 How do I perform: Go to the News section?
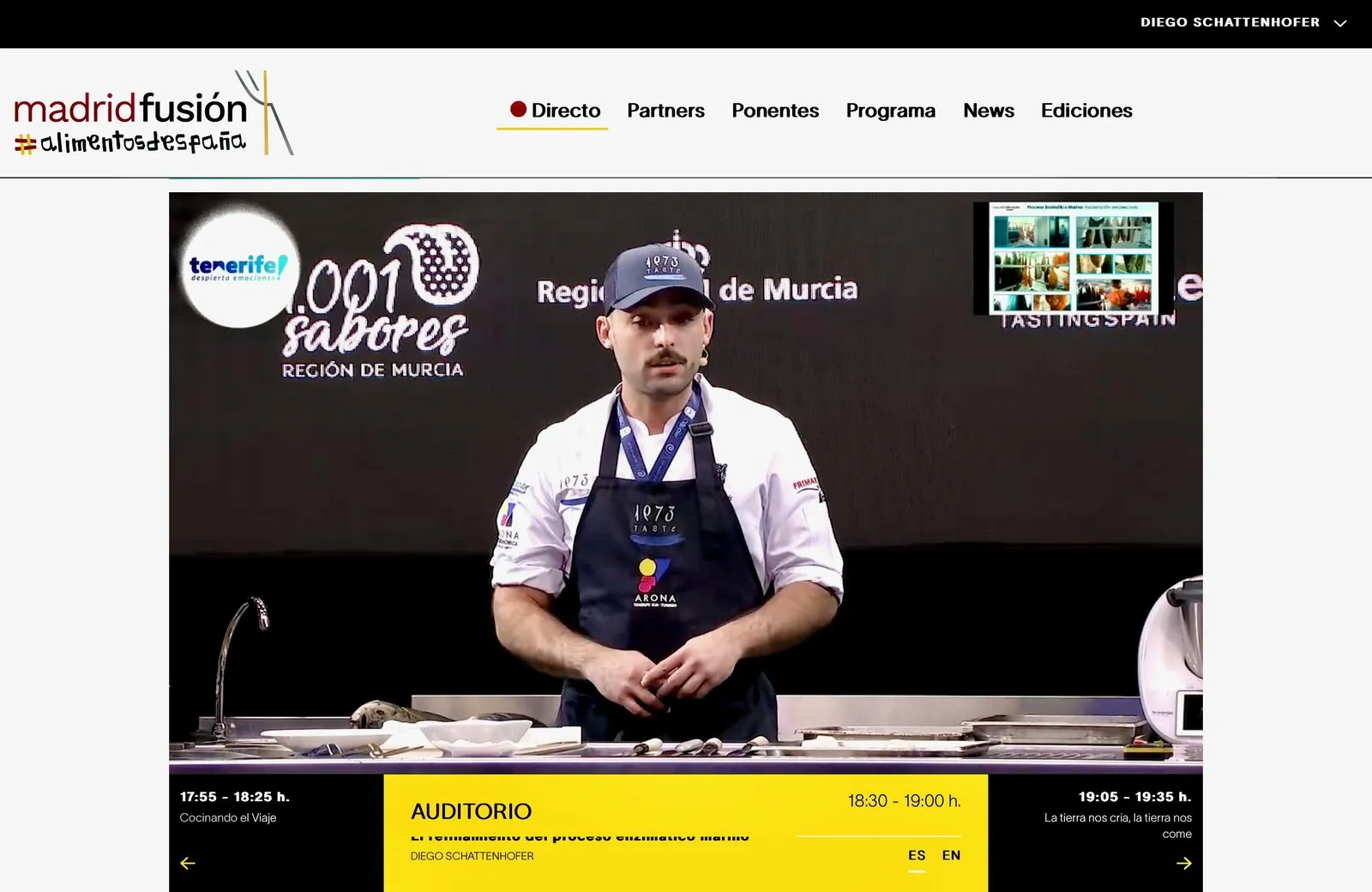(988, 111)
